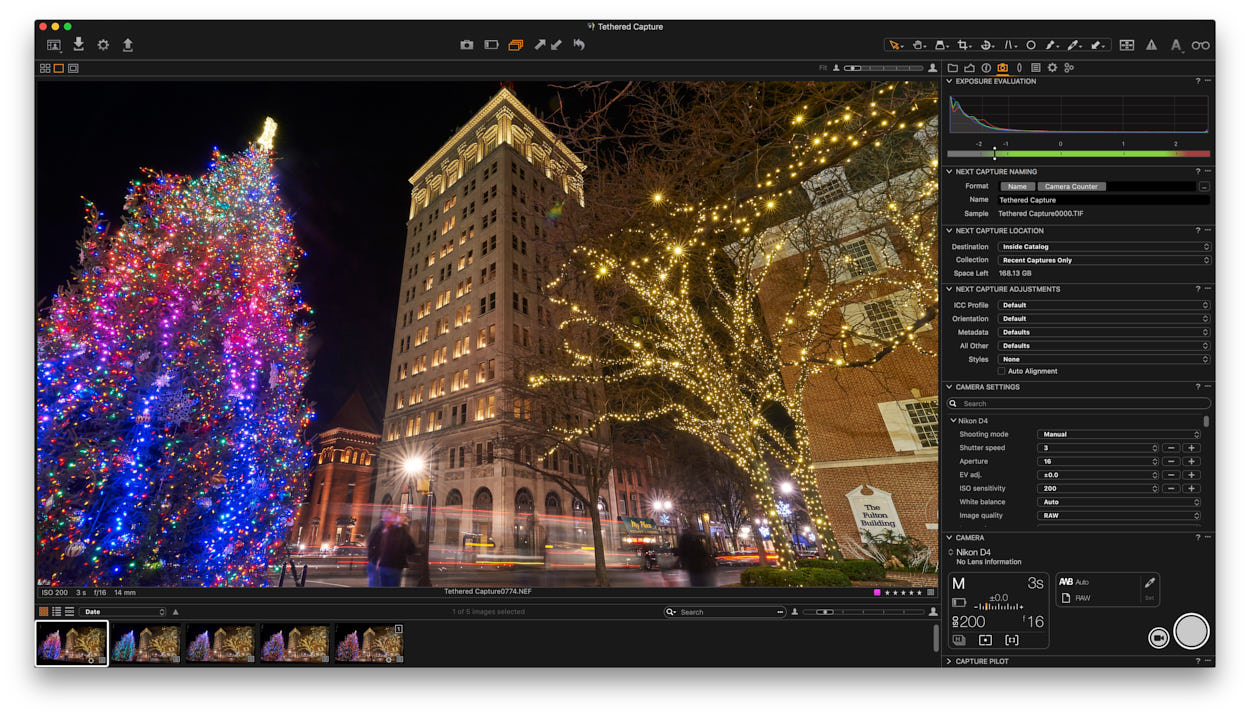Open the Shooting mode Manual dropdown
The height and width of the screenshot is (717, 1250).
[x=1118, y=434]
